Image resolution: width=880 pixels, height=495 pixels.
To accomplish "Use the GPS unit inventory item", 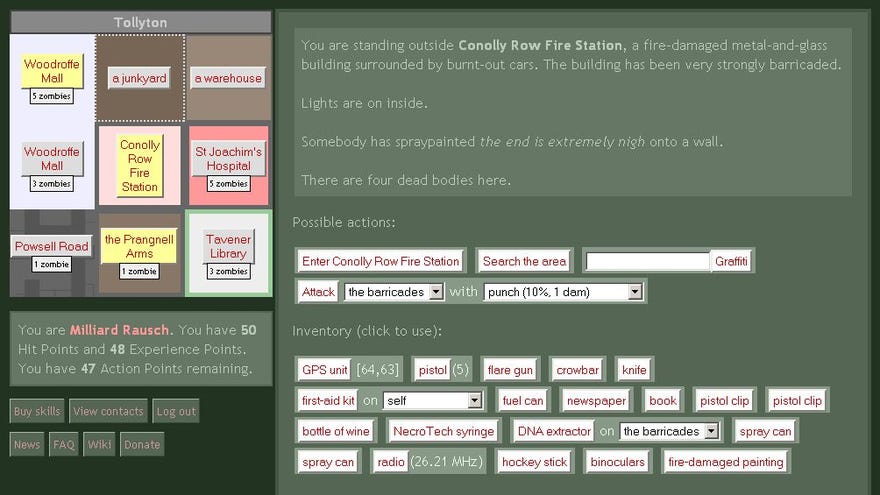I will coord(325,370).
